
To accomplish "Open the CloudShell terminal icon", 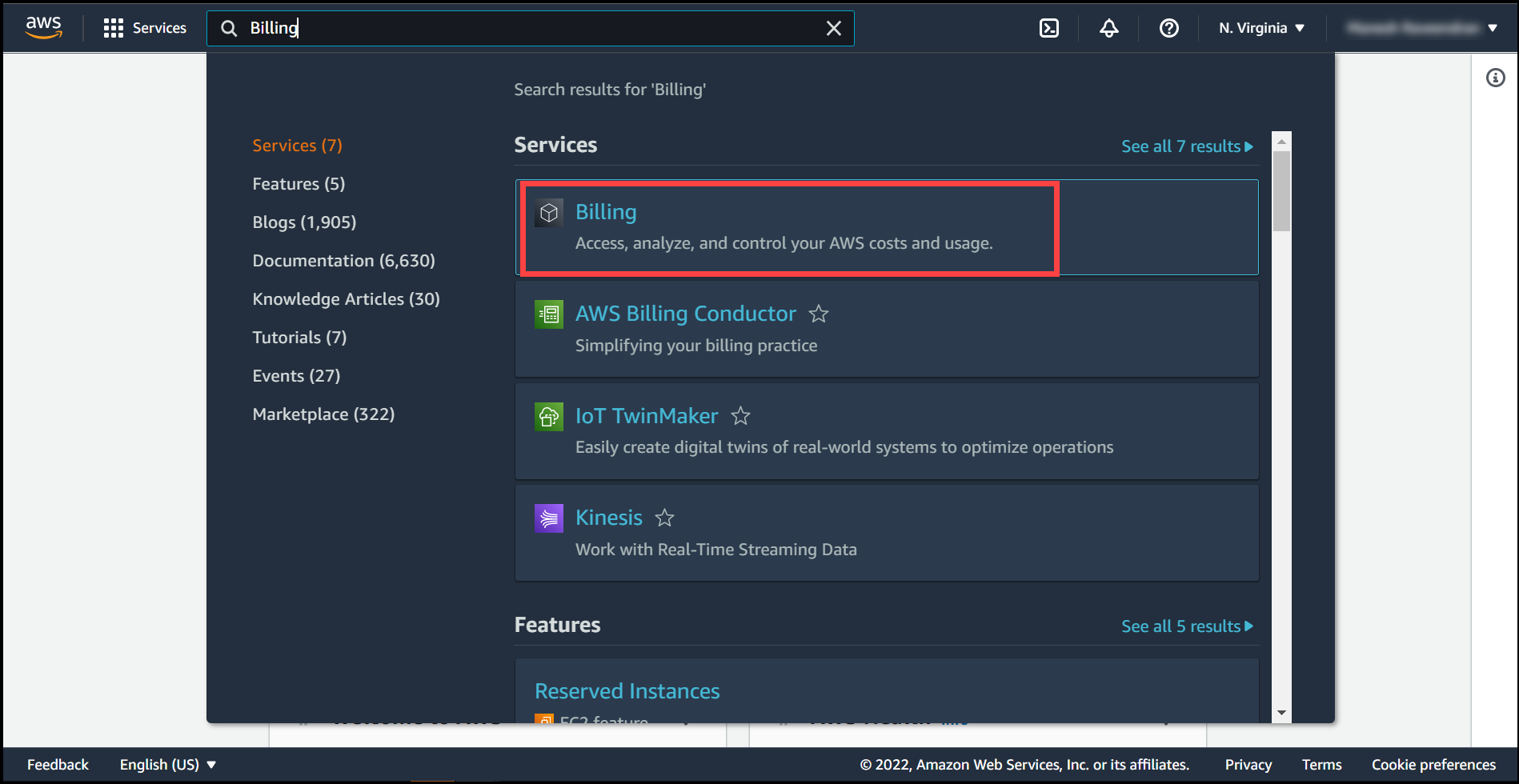I will [x=1049, y=28].
